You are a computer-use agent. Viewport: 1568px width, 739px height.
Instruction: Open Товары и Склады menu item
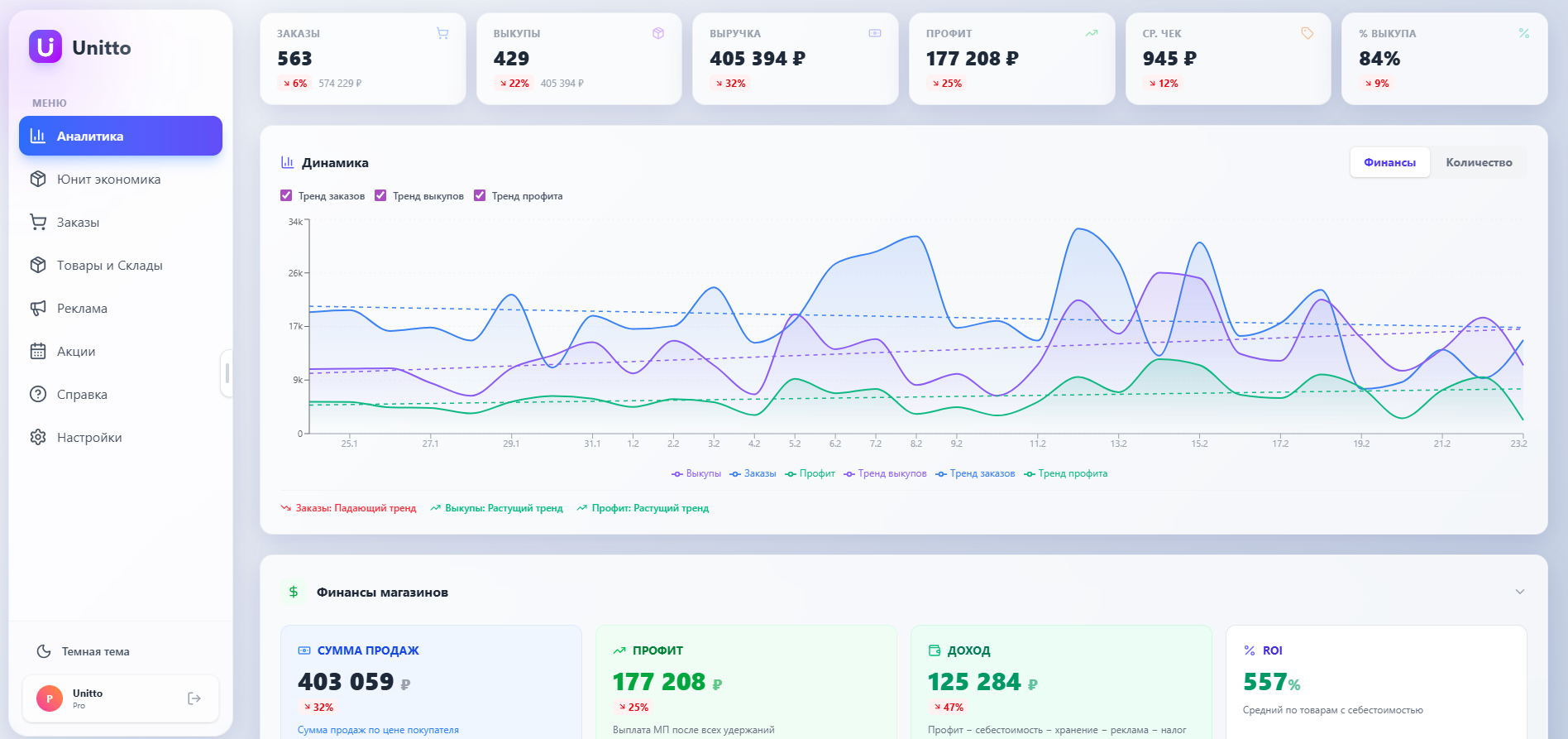click(x=109, y=266)
